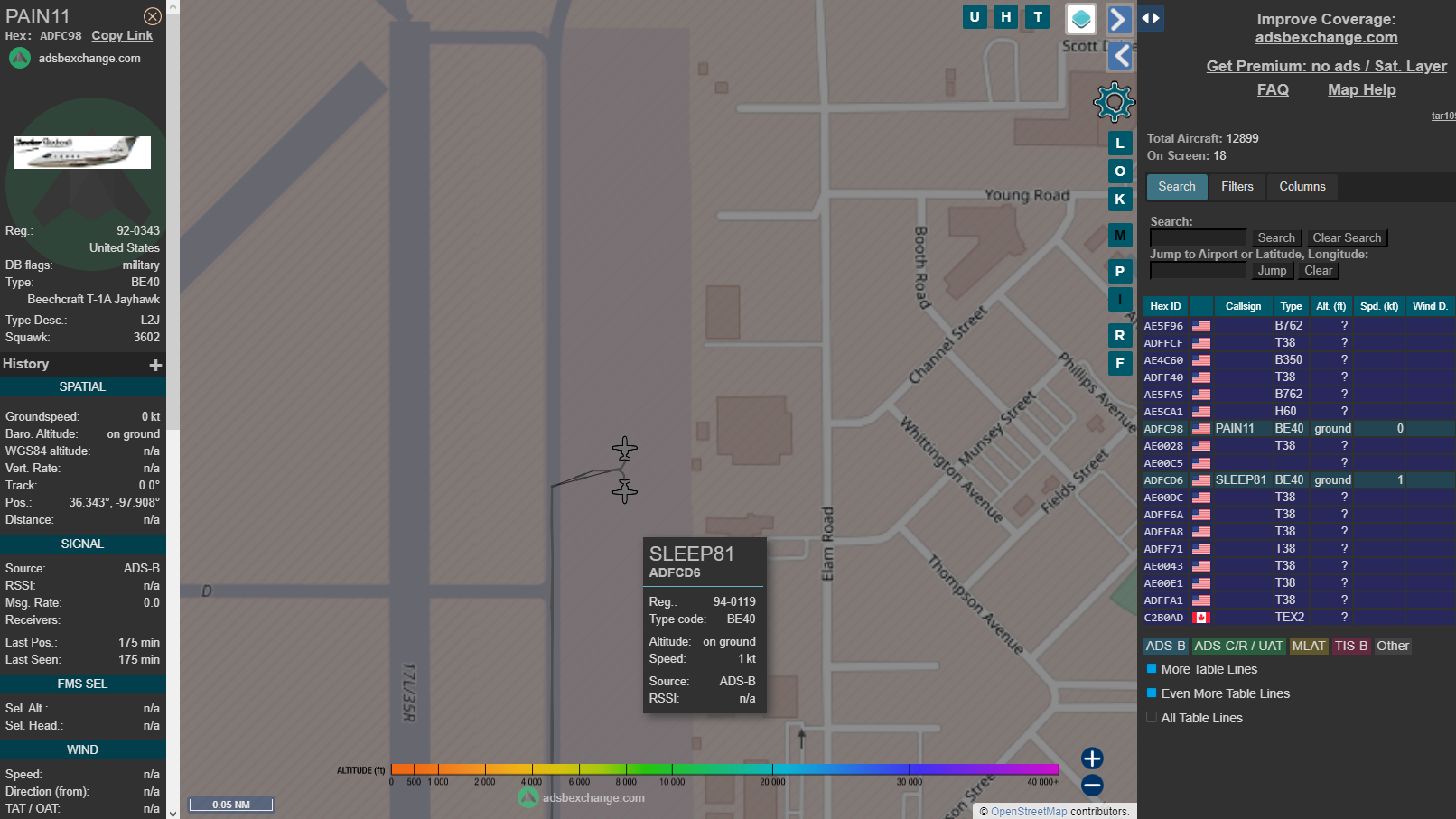Image resolution: width=1456 pixels, height=819 pixels.
Task: Toggle the TIS-B source filter
Action: click(x=1351, y=646)
